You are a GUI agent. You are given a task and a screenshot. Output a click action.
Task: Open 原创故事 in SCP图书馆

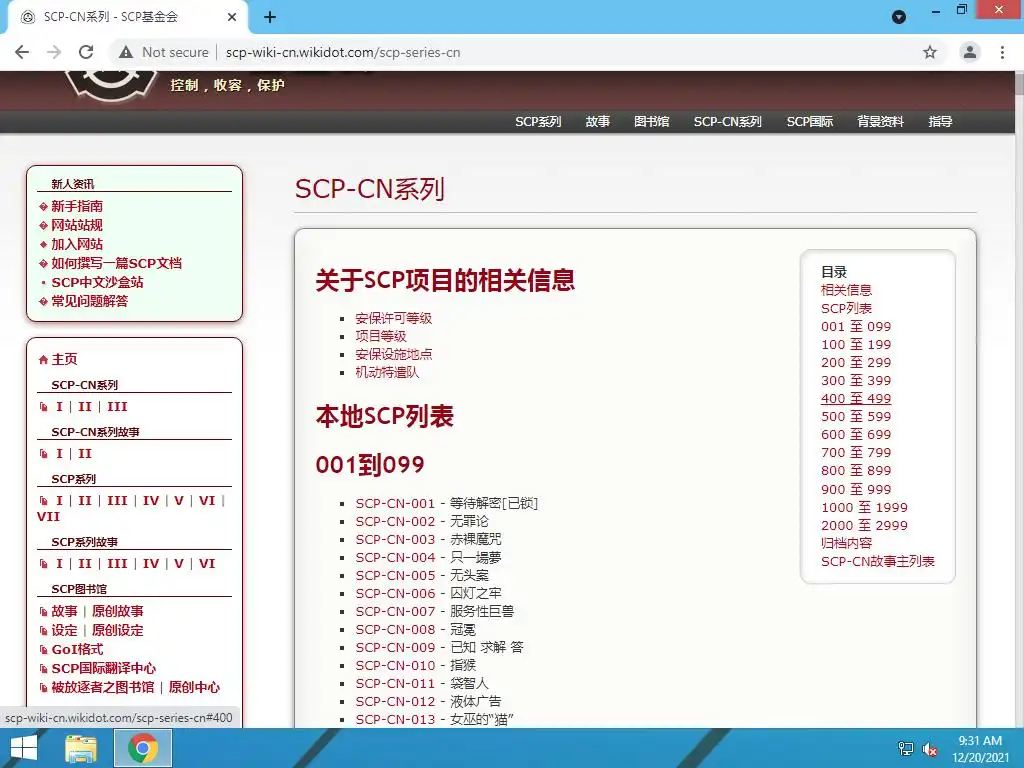[x=118, y=611]
